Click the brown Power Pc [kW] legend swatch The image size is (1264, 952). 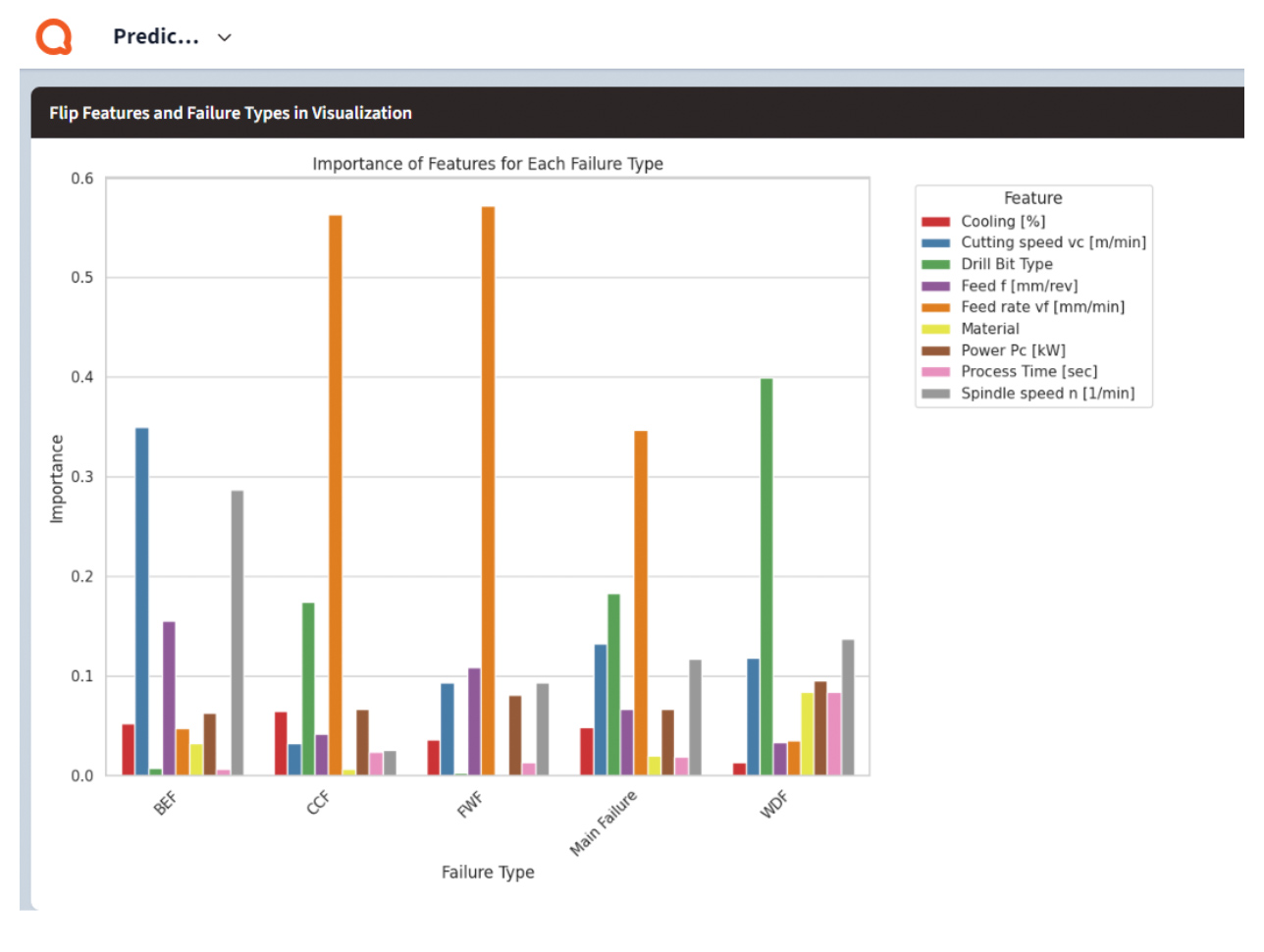pos(935,350)
